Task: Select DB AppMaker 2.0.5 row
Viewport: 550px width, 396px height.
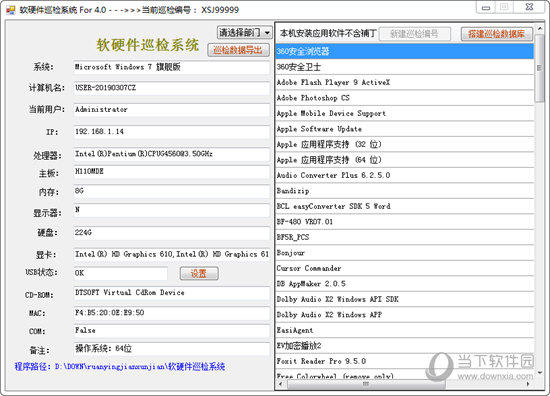Action: click(x=405, y=283)
